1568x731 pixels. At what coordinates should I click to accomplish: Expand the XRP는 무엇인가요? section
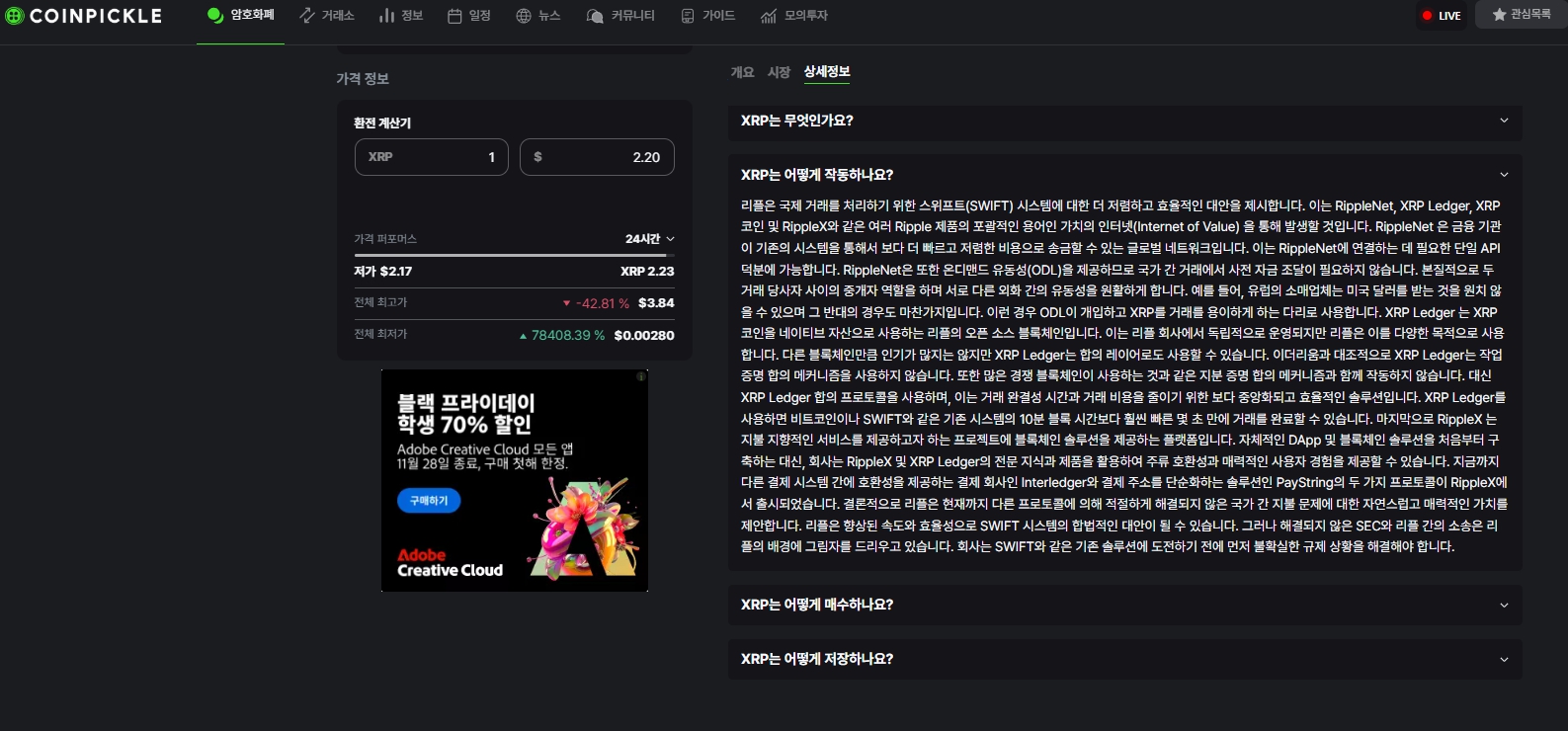1124,121
